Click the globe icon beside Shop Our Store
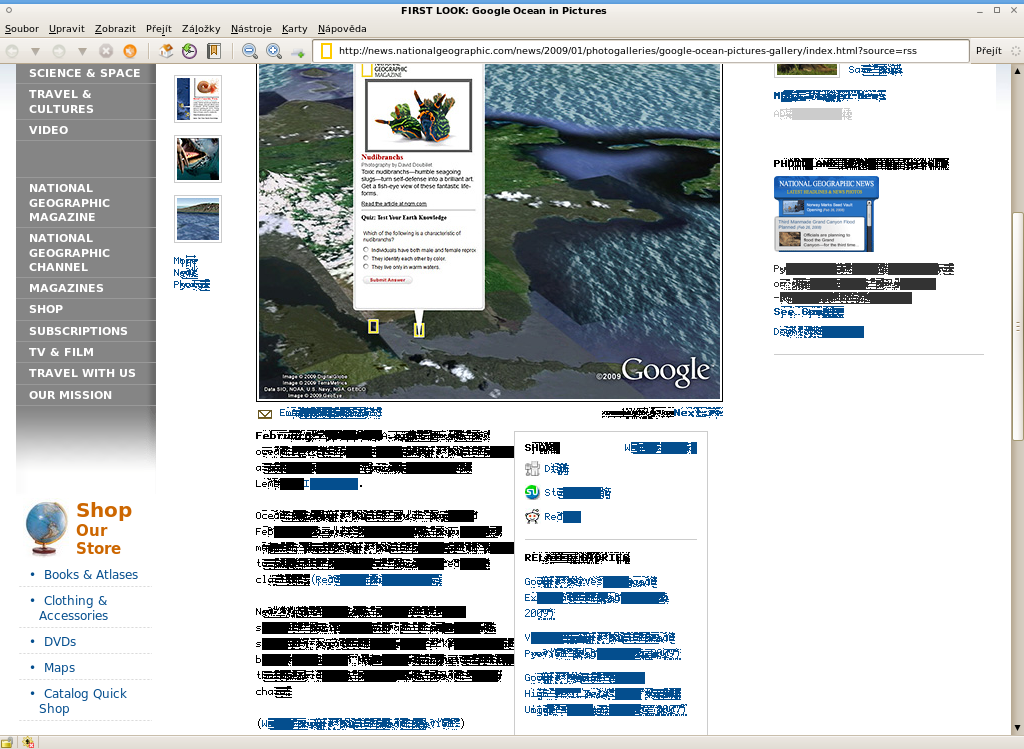Screen dimensions: 1024x749 46,528
